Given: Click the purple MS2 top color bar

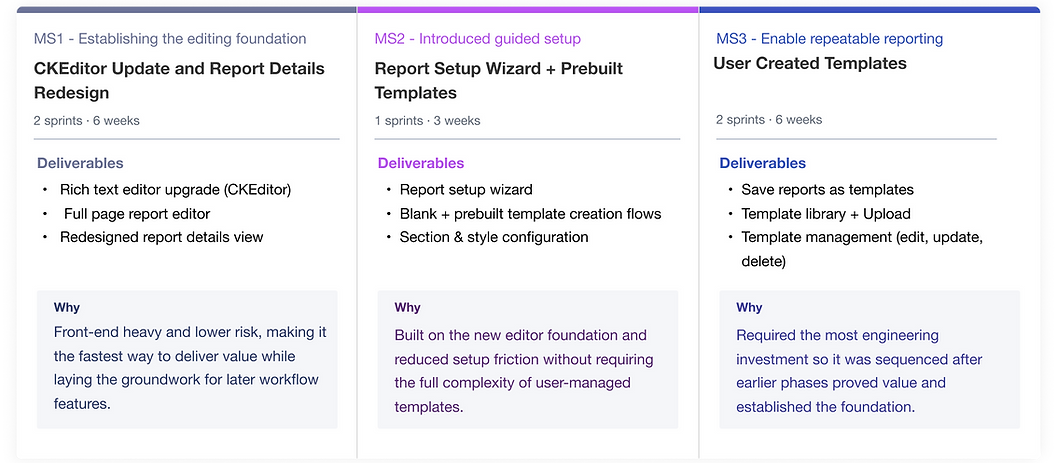Looking at the screenshot, I should pyautogui.click(x=527, y=9).
